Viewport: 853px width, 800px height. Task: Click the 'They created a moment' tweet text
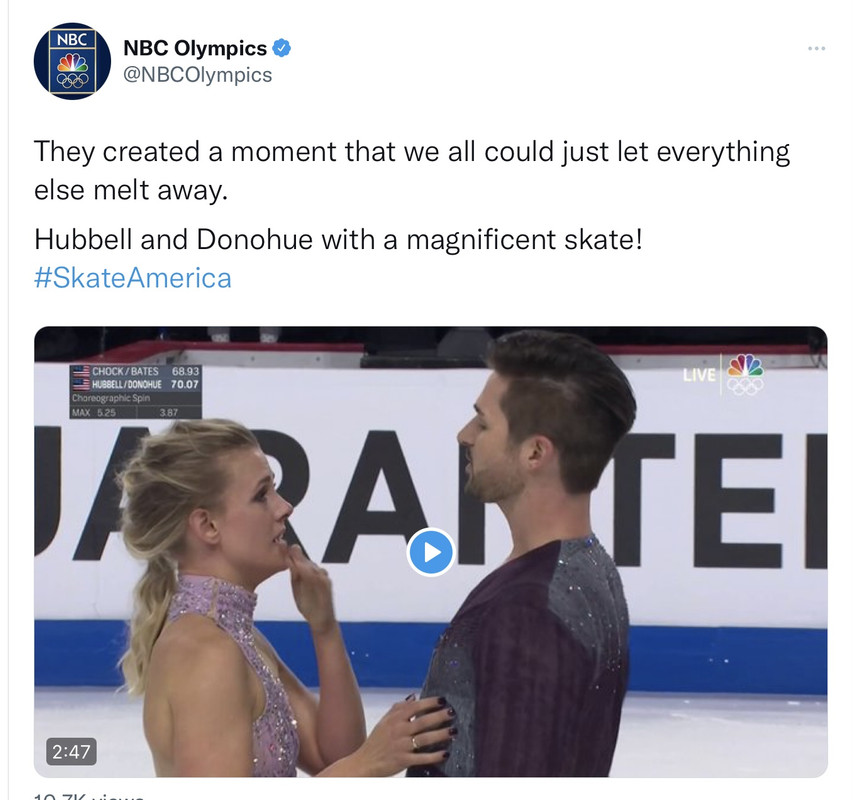[412, 171]
